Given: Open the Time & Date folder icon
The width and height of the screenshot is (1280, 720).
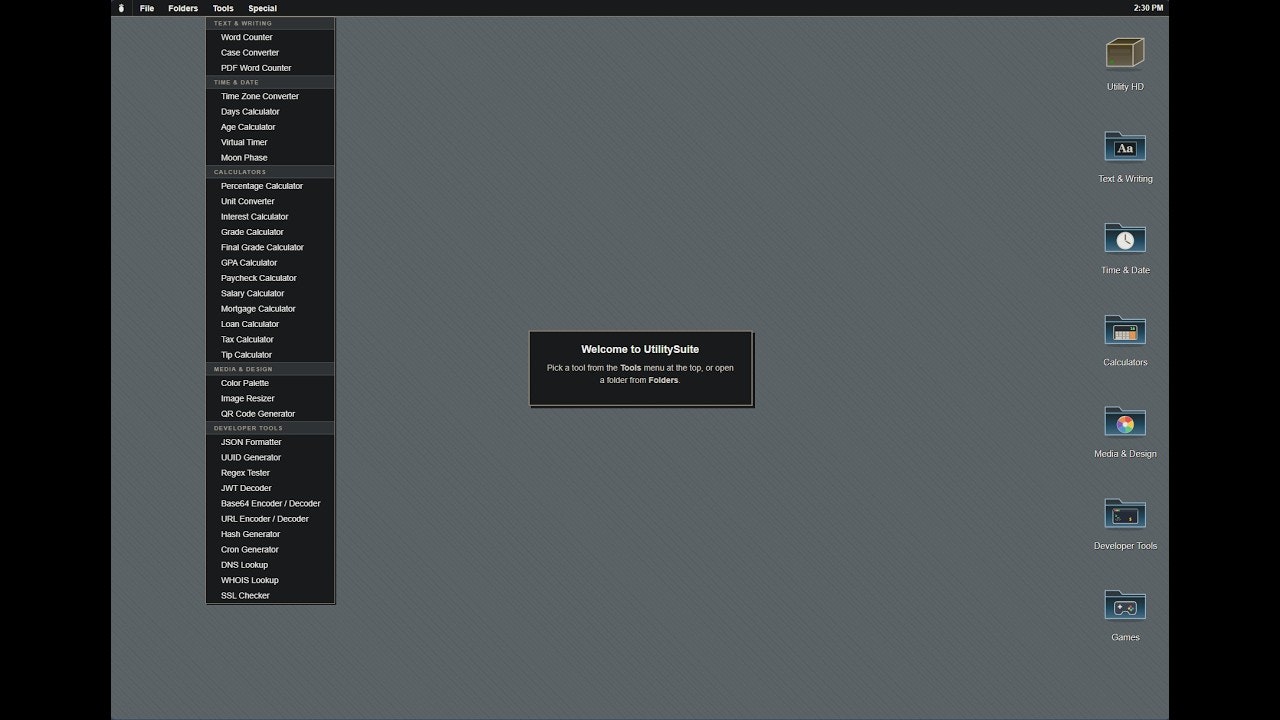Looking at the screenshot, I should pos(1125,238).
